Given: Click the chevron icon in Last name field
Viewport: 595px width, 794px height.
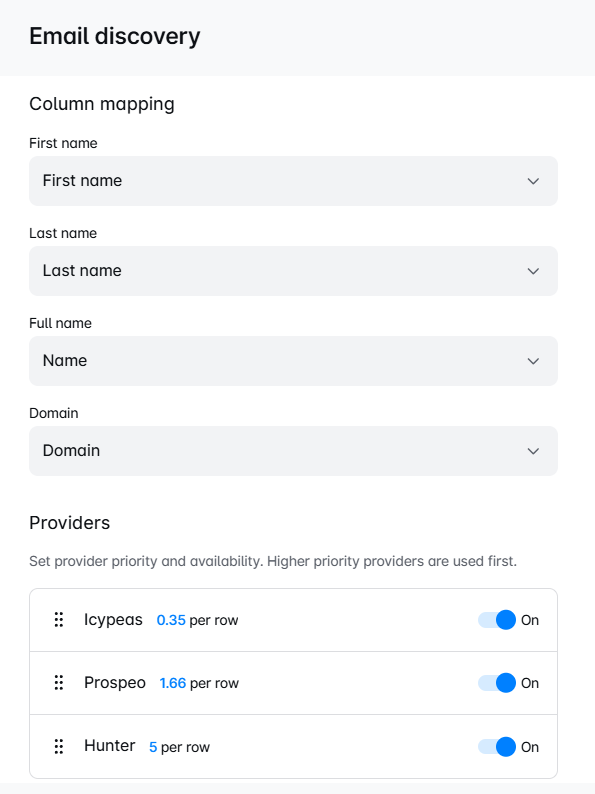Looking at the screenshot, I should point(533,271).
